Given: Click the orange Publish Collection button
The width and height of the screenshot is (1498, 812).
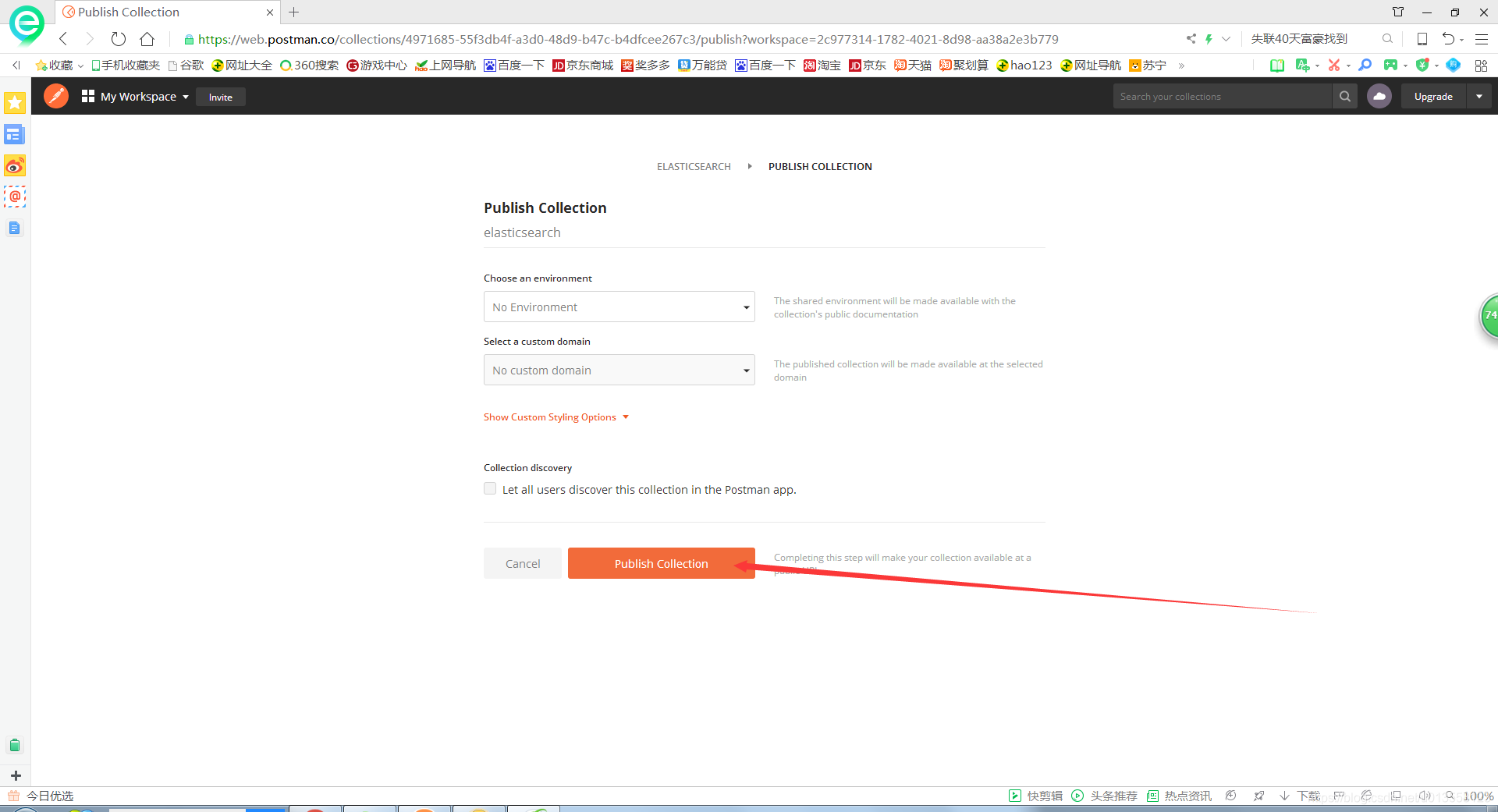Looking at the screenshot, I should [x=662, y=563].
